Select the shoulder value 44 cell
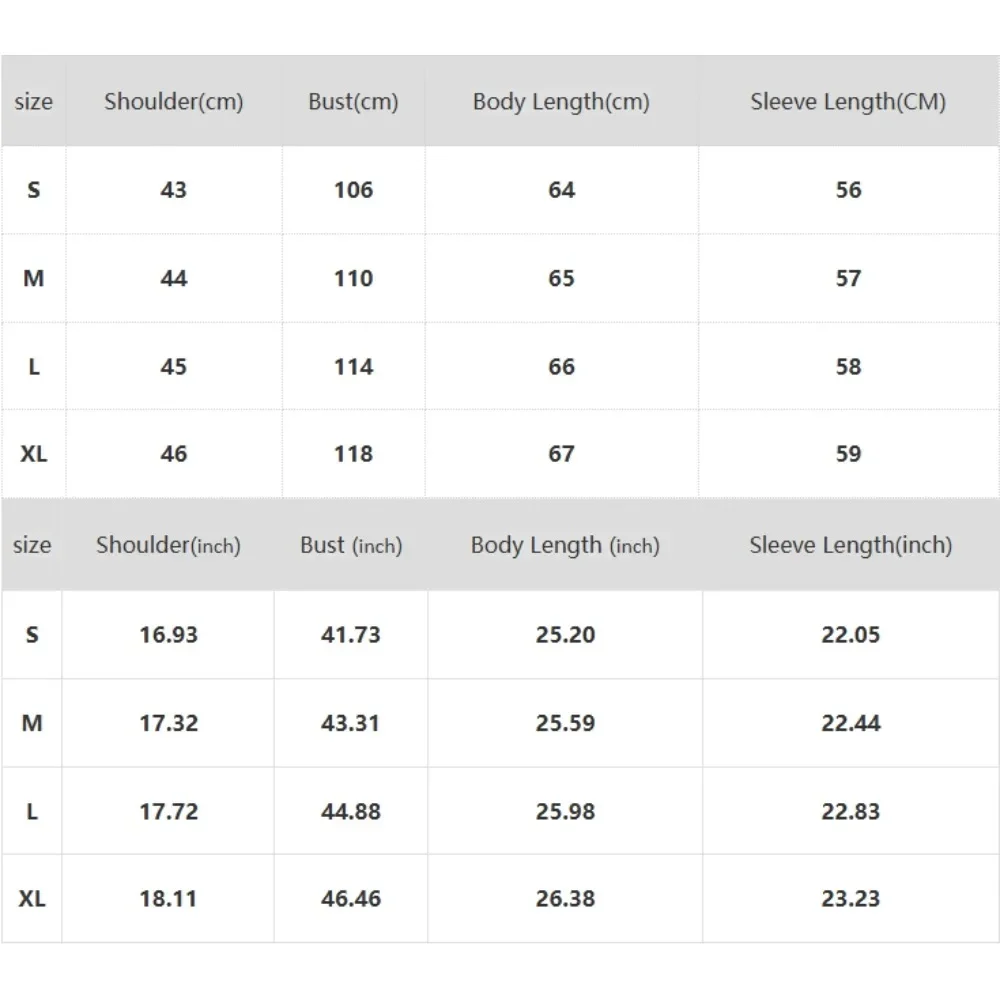The image size is (1000, 1000). (x=174, y=278)
